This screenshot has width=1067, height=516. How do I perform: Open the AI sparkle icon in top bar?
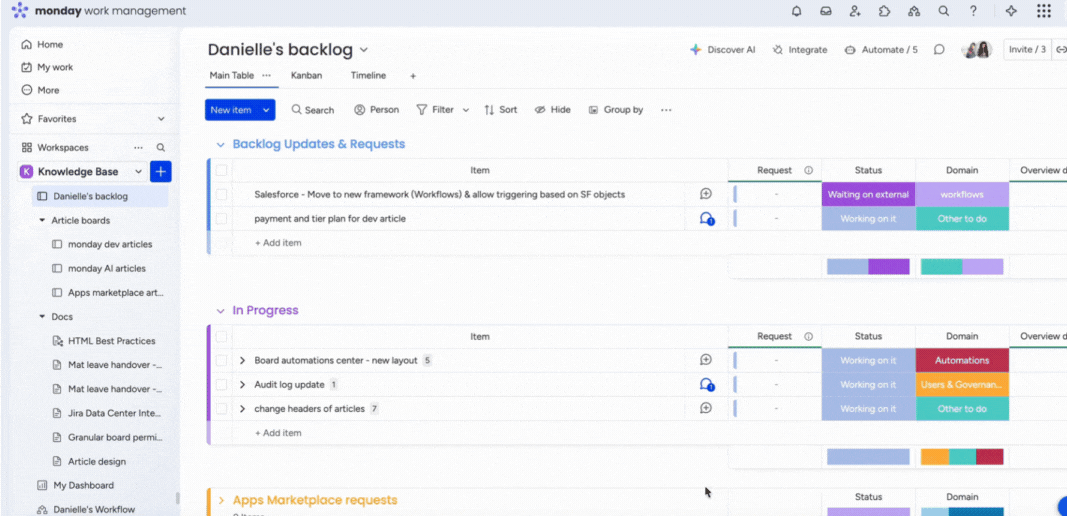click(1011, 11)
